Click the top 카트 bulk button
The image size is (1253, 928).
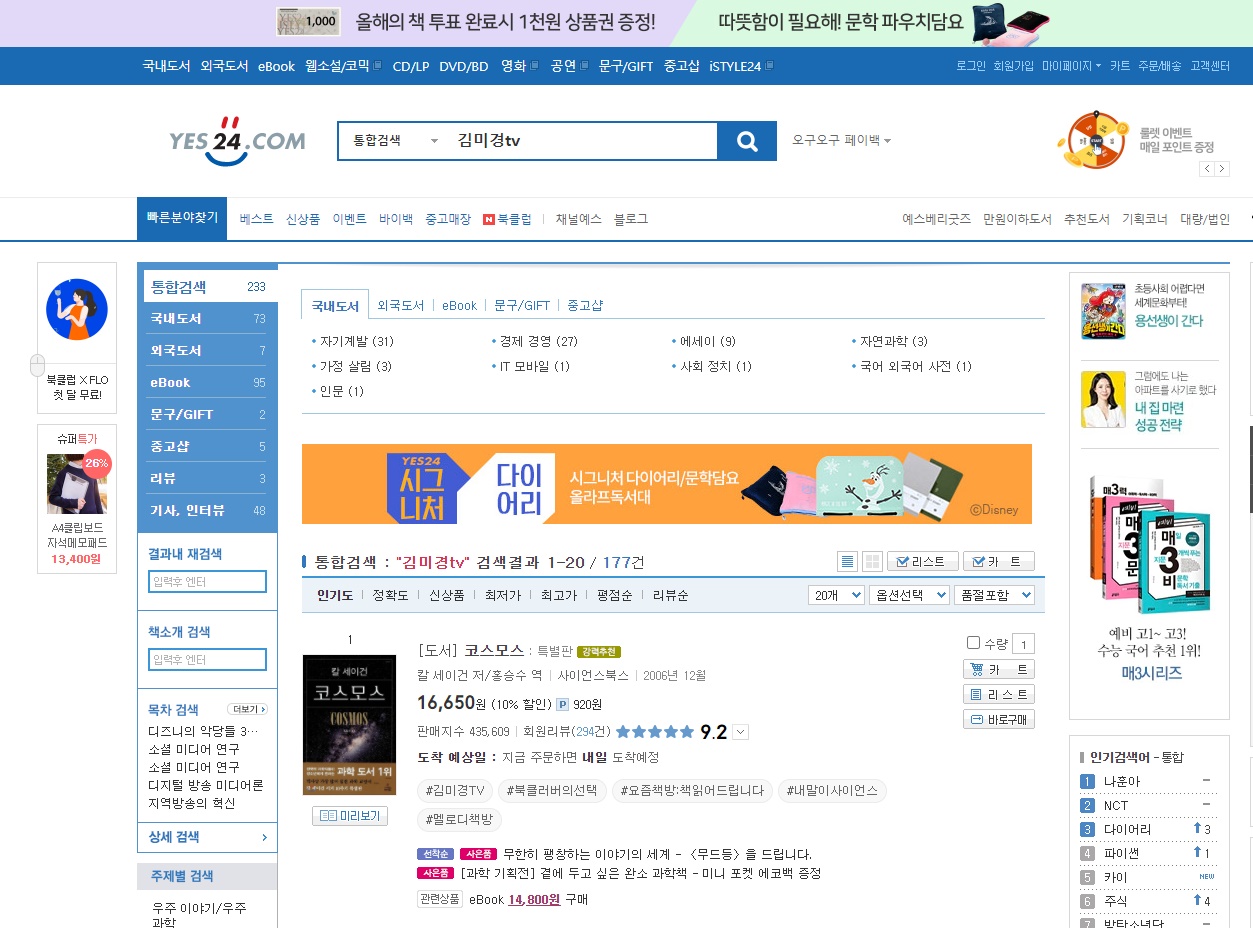(x=998, y=561)
